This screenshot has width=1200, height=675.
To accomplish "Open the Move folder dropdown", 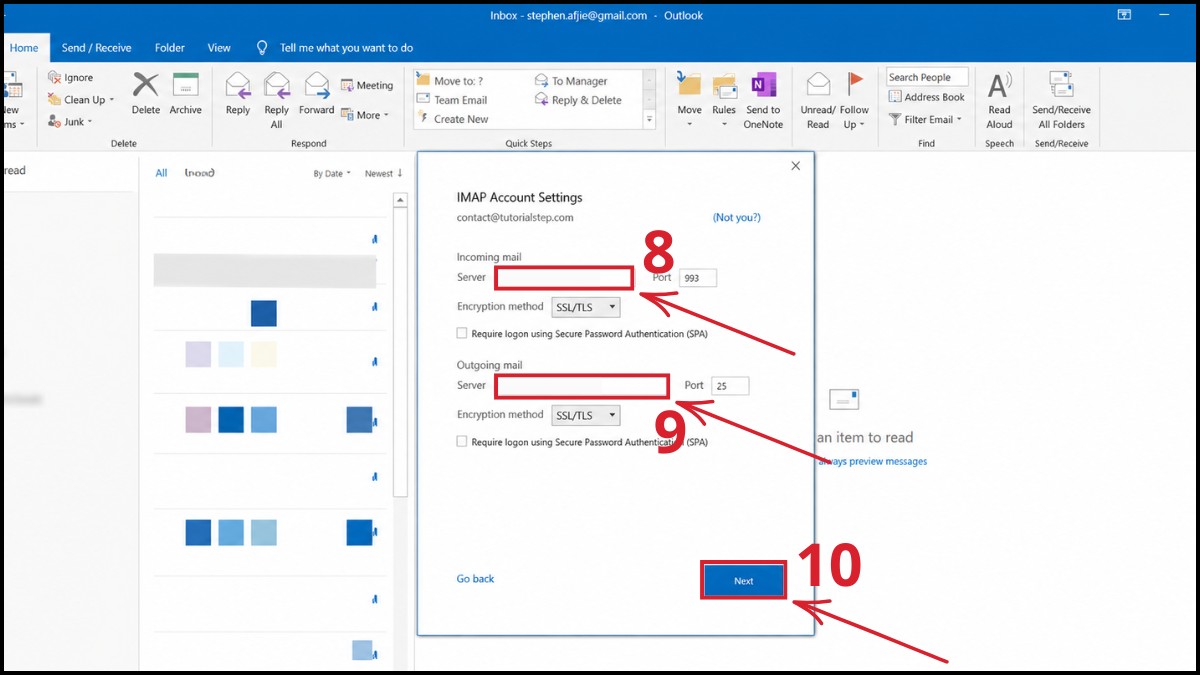I will click(x=689, y=100).
